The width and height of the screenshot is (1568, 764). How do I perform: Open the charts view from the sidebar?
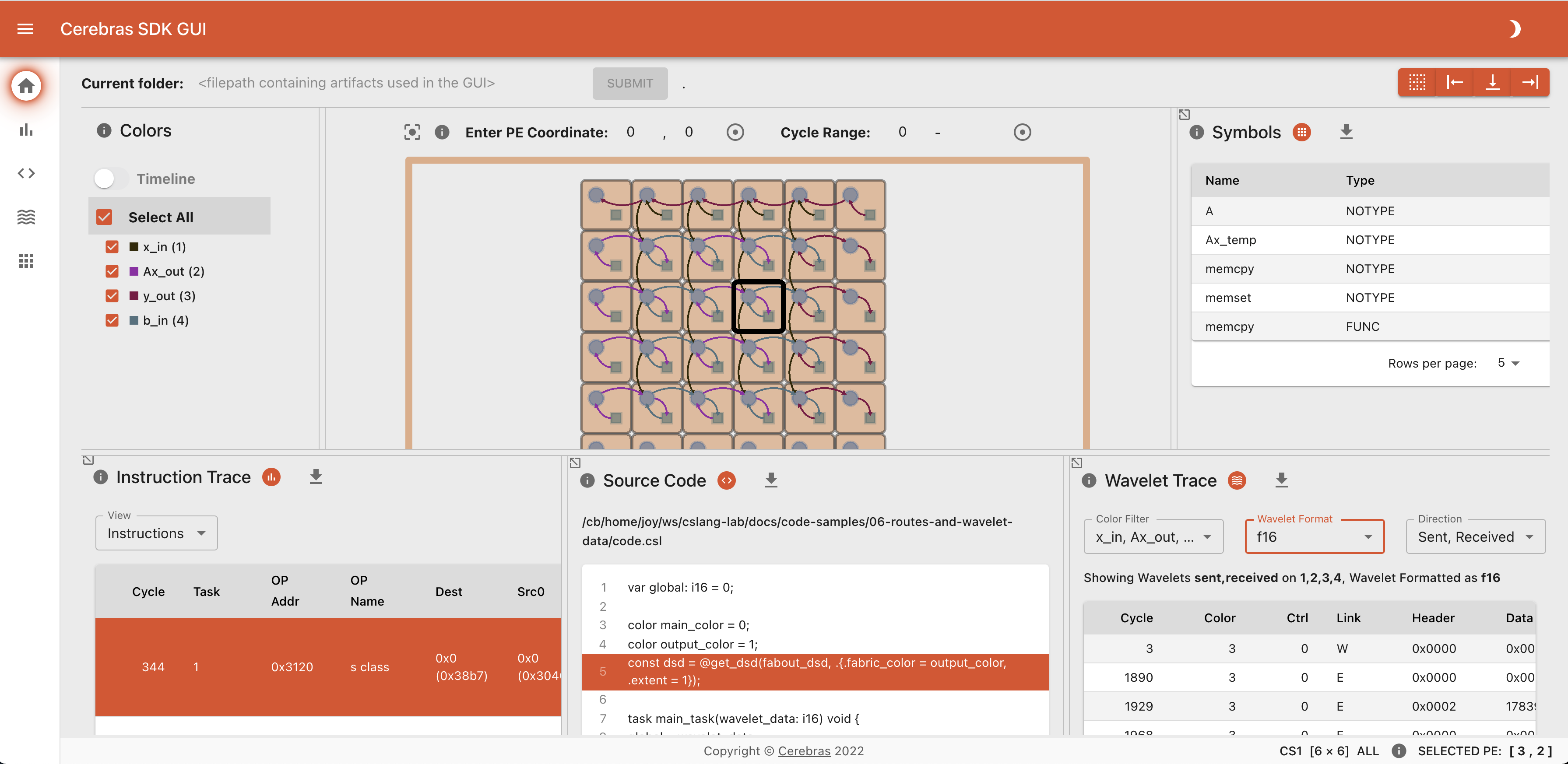(25, 130)
